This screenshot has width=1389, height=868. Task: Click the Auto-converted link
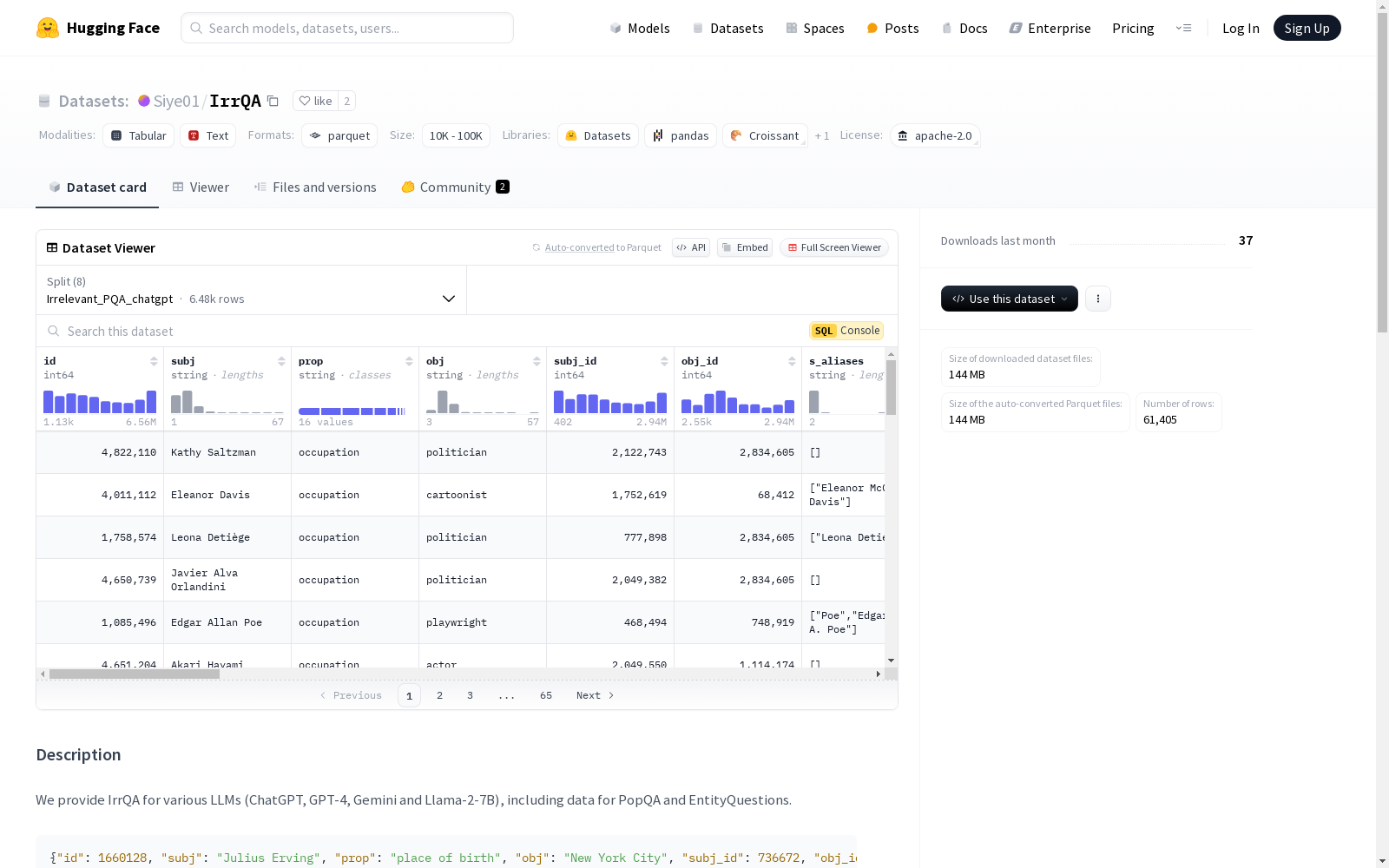tap(579, 247)
